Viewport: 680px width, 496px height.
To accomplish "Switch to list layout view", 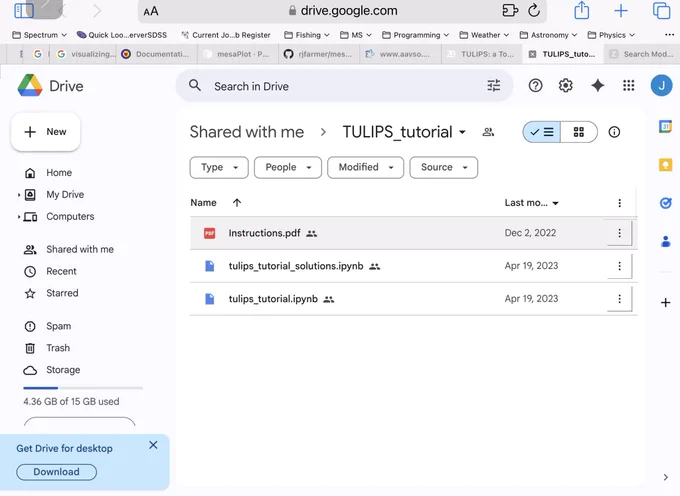I will [x=542, y=132].
